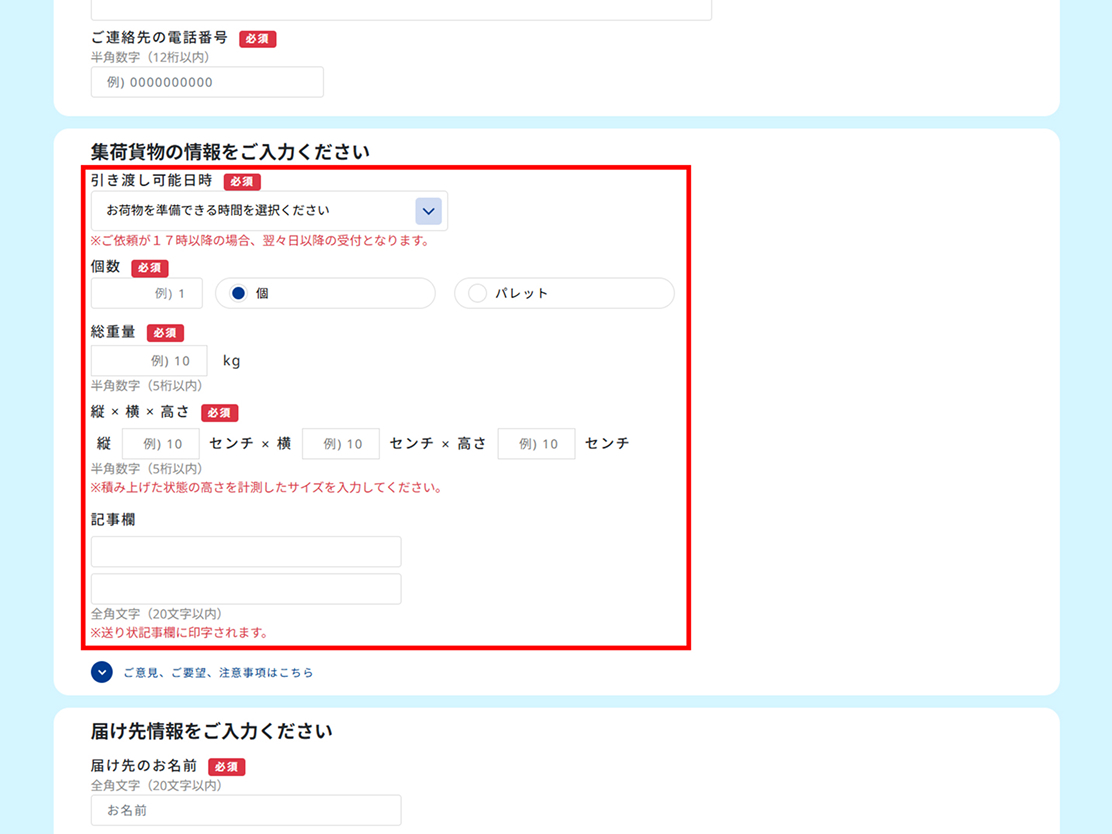The image size is (1112, 834).
Task: Click the 集荷貨物の情報をご入力ください heading
Action: [230, 152]
